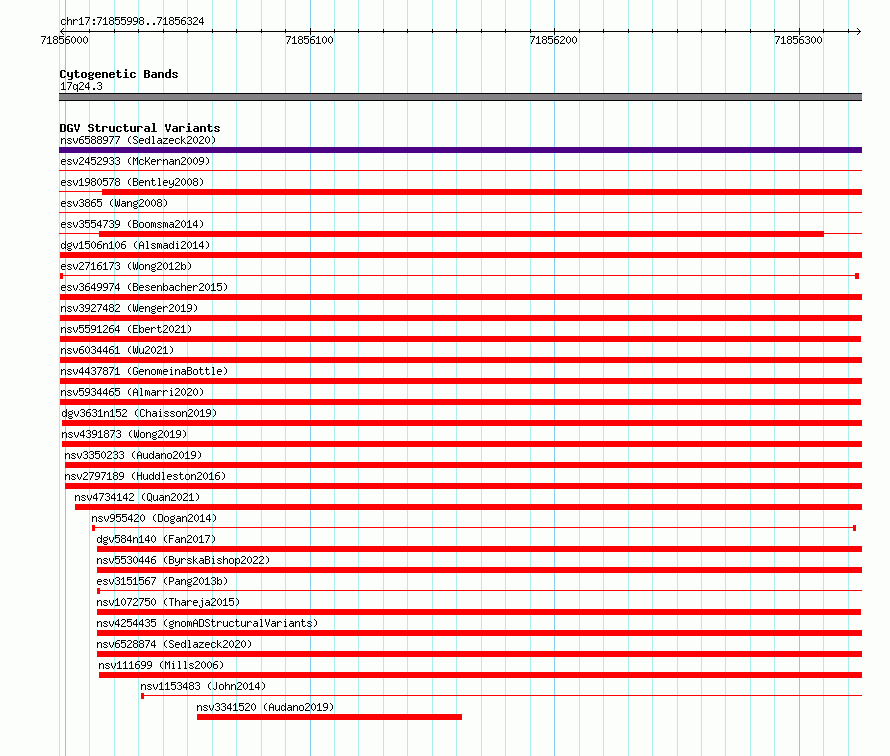This screenshot has width=890, height=756.
Task: Click ruler position 71856300
Action: (x=798, y=40)
